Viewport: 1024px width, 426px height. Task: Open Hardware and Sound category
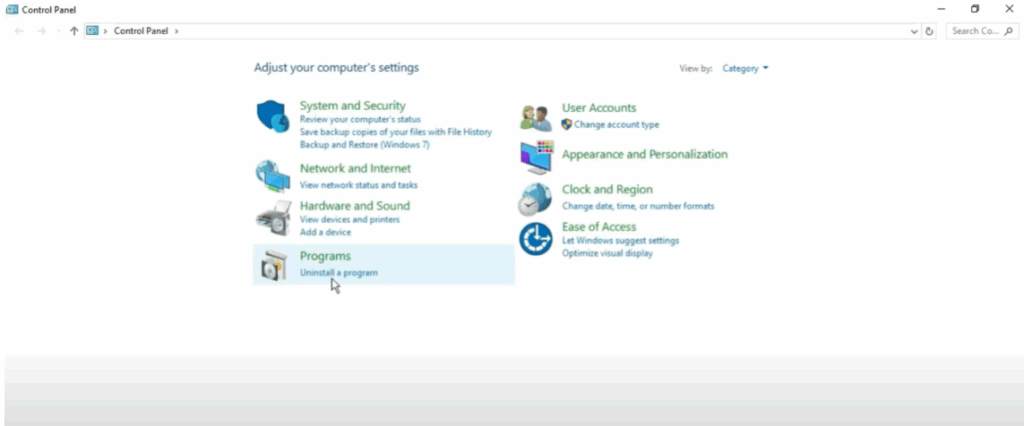[355, 205]
